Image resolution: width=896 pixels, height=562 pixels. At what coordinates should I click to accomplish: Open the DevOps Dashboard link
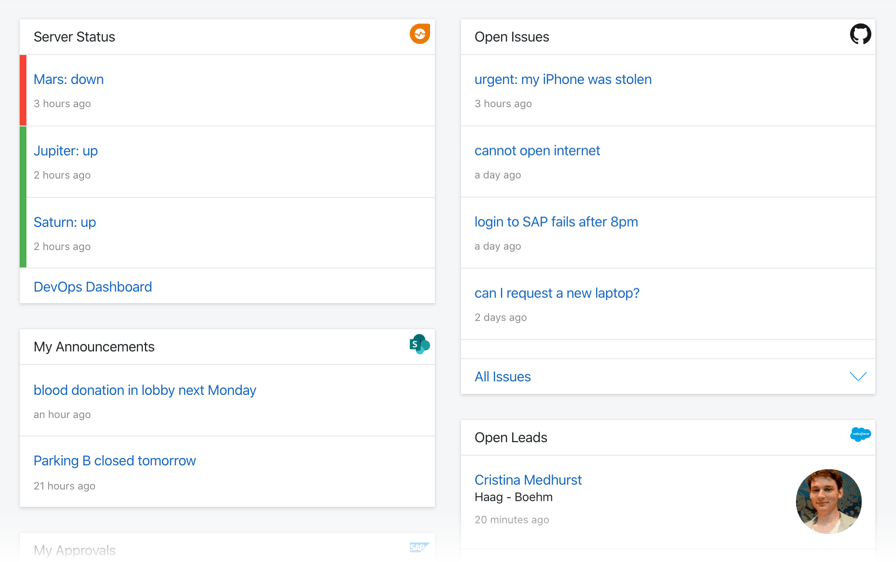click(93, 287)
